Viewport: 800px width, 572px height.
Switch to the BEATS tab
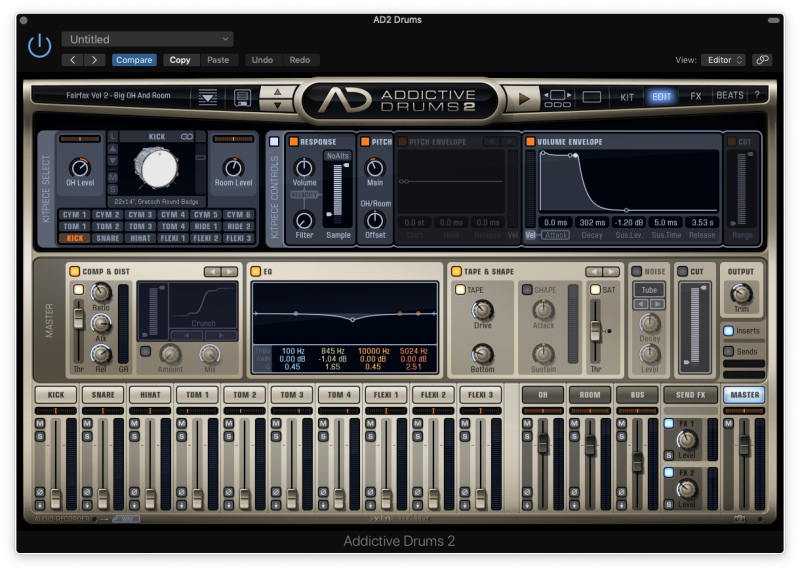[x=730, y=95]
